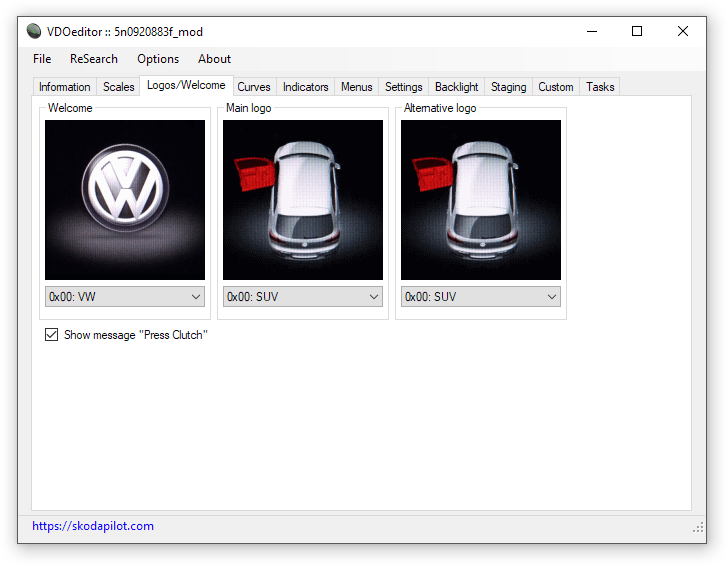The image size is (728, 566).
Task: Switch to the Curves tab
Action: click(x=254, y=87)
